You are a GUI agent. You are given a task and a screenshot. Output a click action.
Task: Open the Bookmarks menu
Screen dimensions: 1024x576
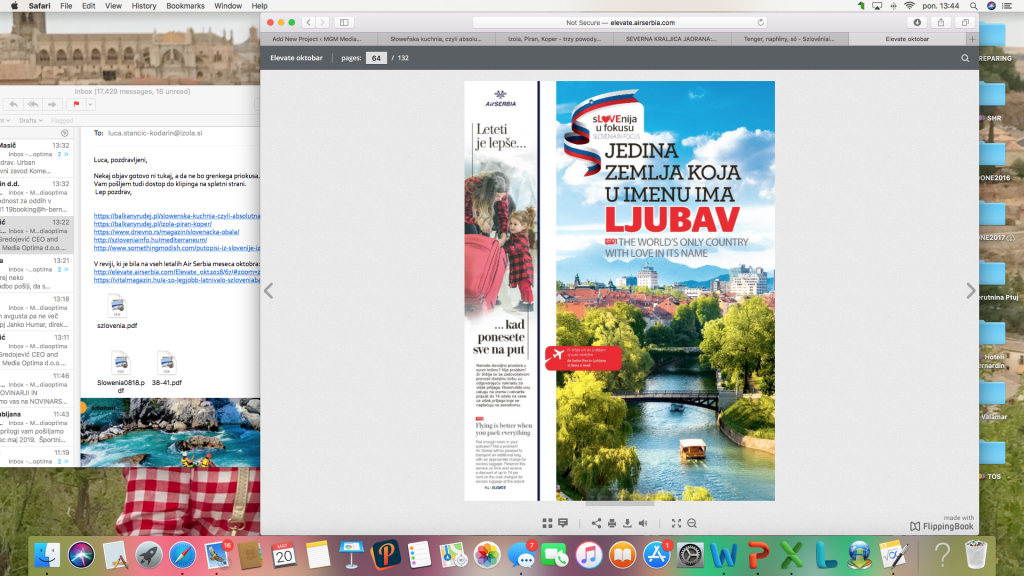tap(185, 6)
